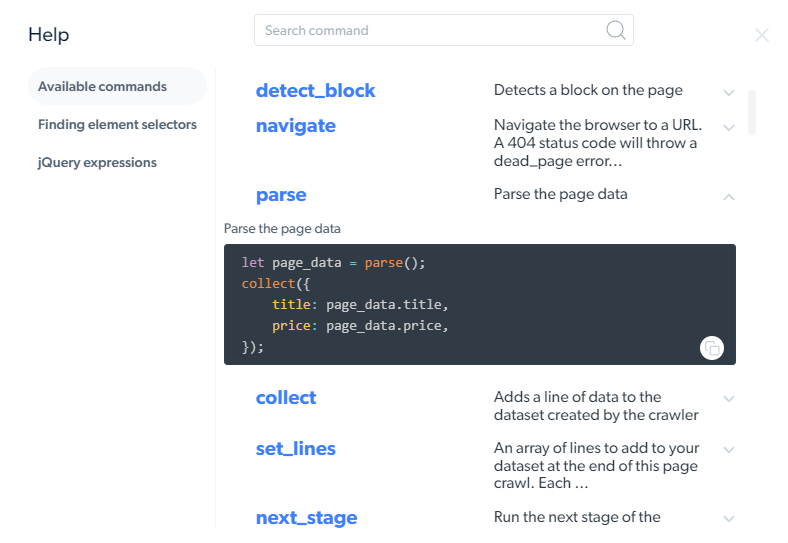Click the collect command link
The width and height of the screenshot is (788, 543).
click(285, 398)
